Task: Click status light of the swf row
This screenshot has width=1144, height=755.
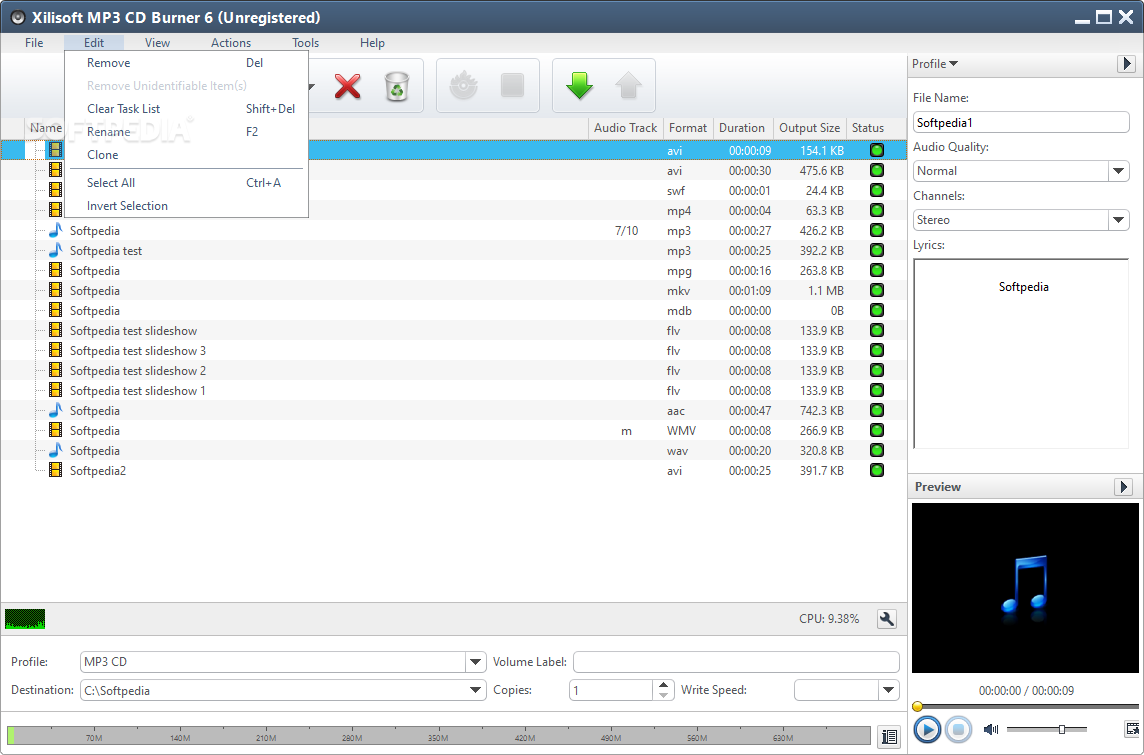Action: pyautogui.click(x=877, y=190)
